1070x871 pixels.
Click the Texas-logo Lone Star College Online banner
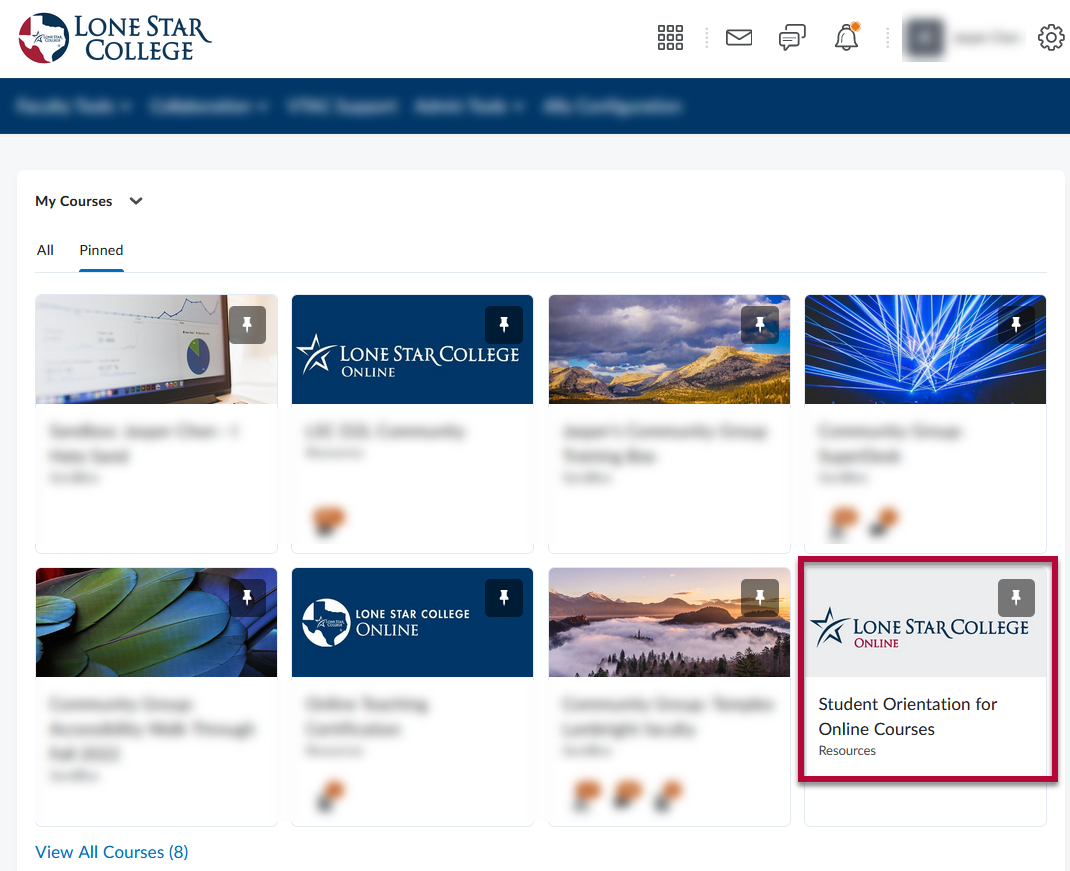coord(412,622)
